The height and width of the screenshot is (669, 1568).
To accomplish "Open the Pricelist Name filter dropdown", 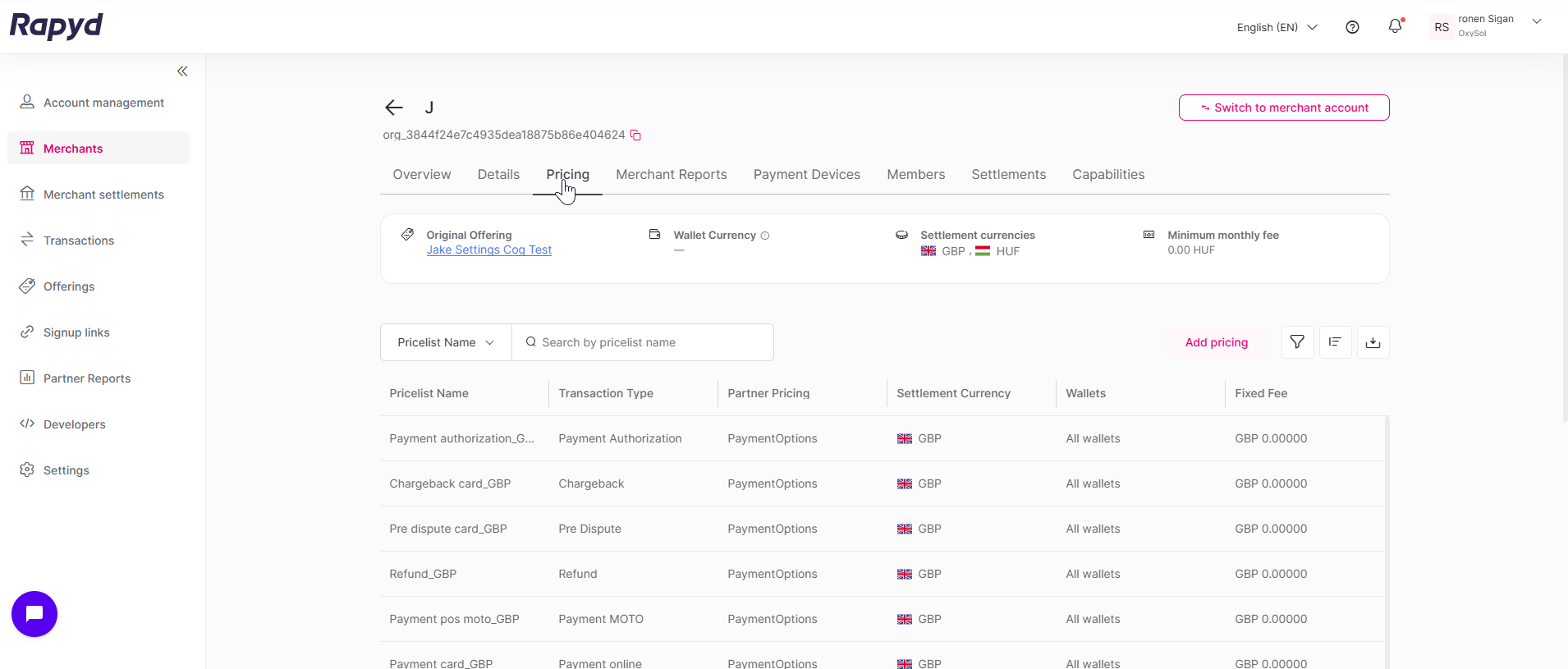I will (446, 342).
